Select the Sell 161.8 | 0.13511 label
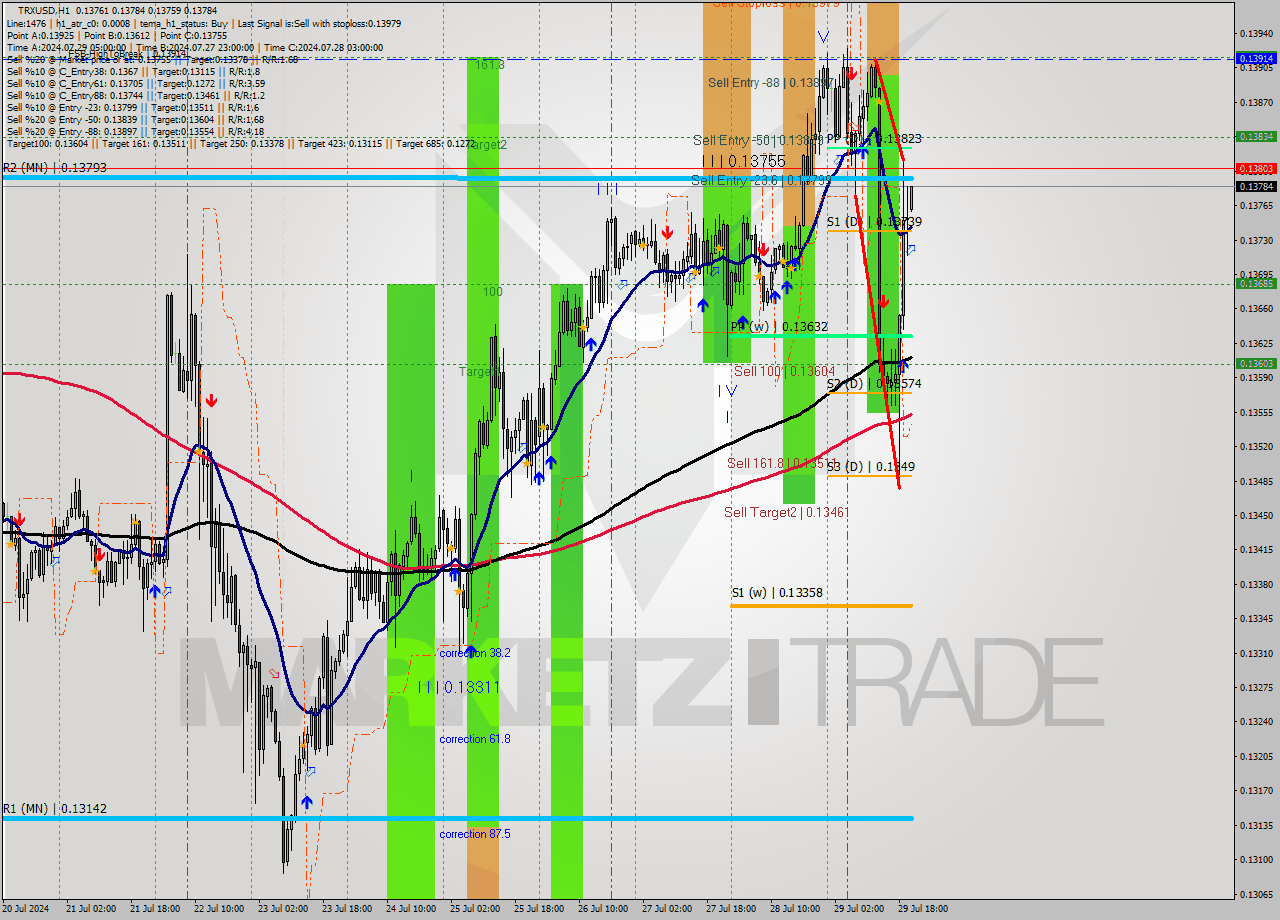Screen dimensions: 1280x920 (781, 463)
